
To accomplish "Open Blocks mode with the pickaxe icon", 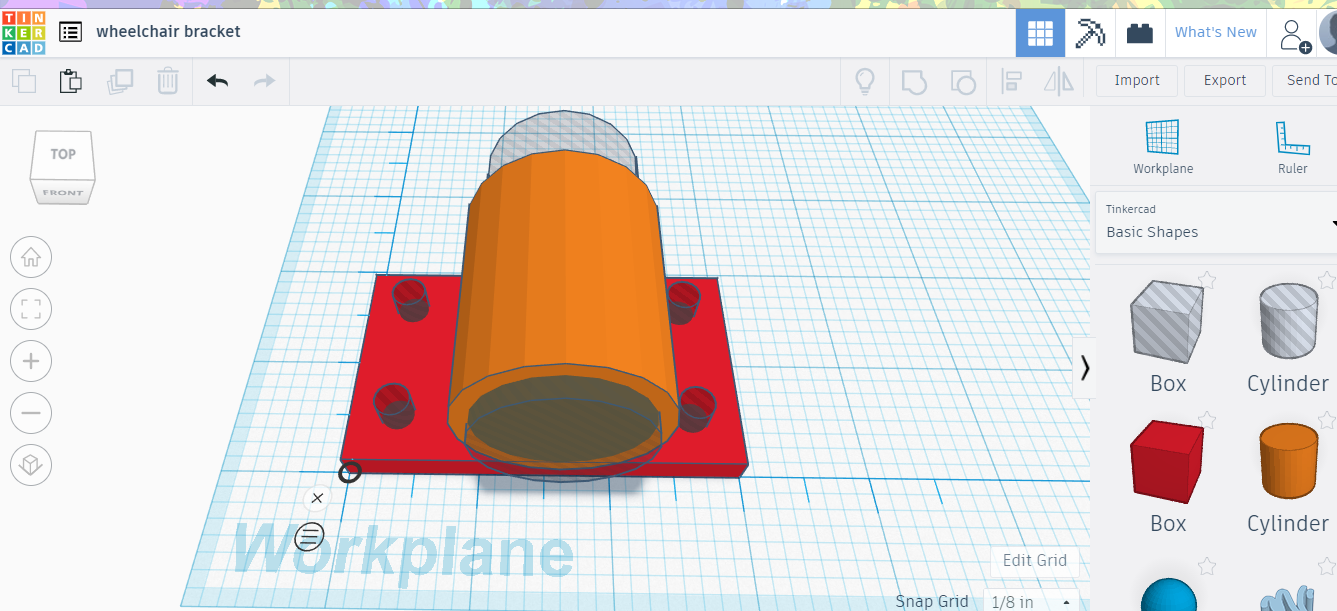I will coord(1089,32).
